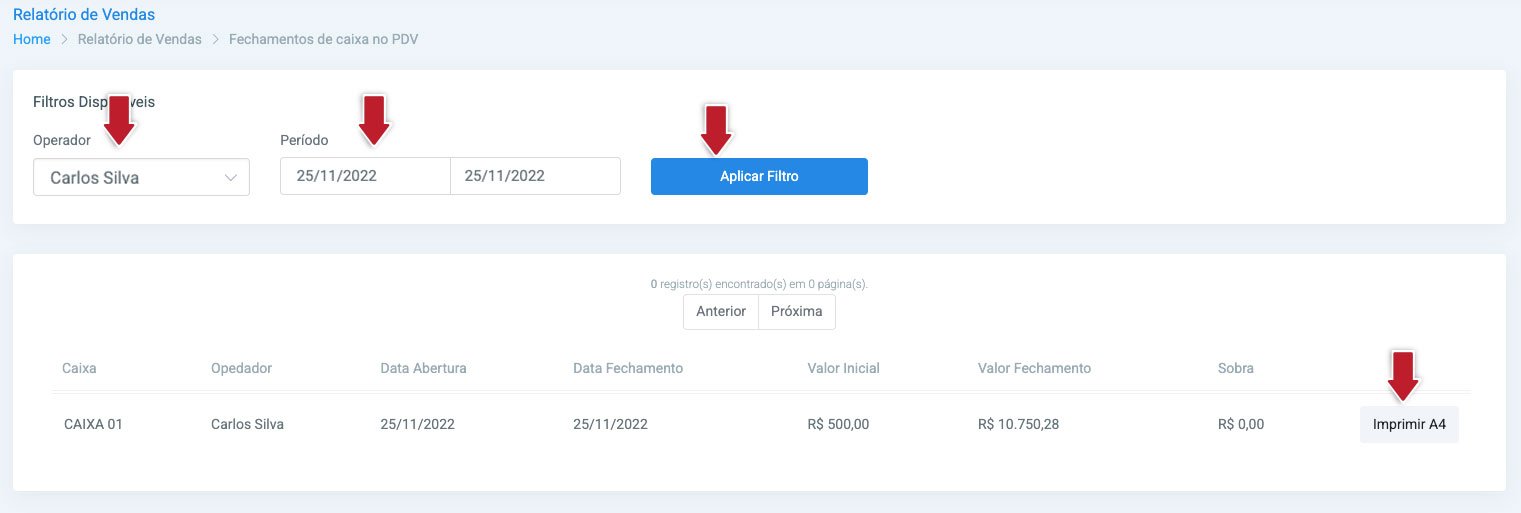Go to previous page with Anterior

[x=721, y=311]
